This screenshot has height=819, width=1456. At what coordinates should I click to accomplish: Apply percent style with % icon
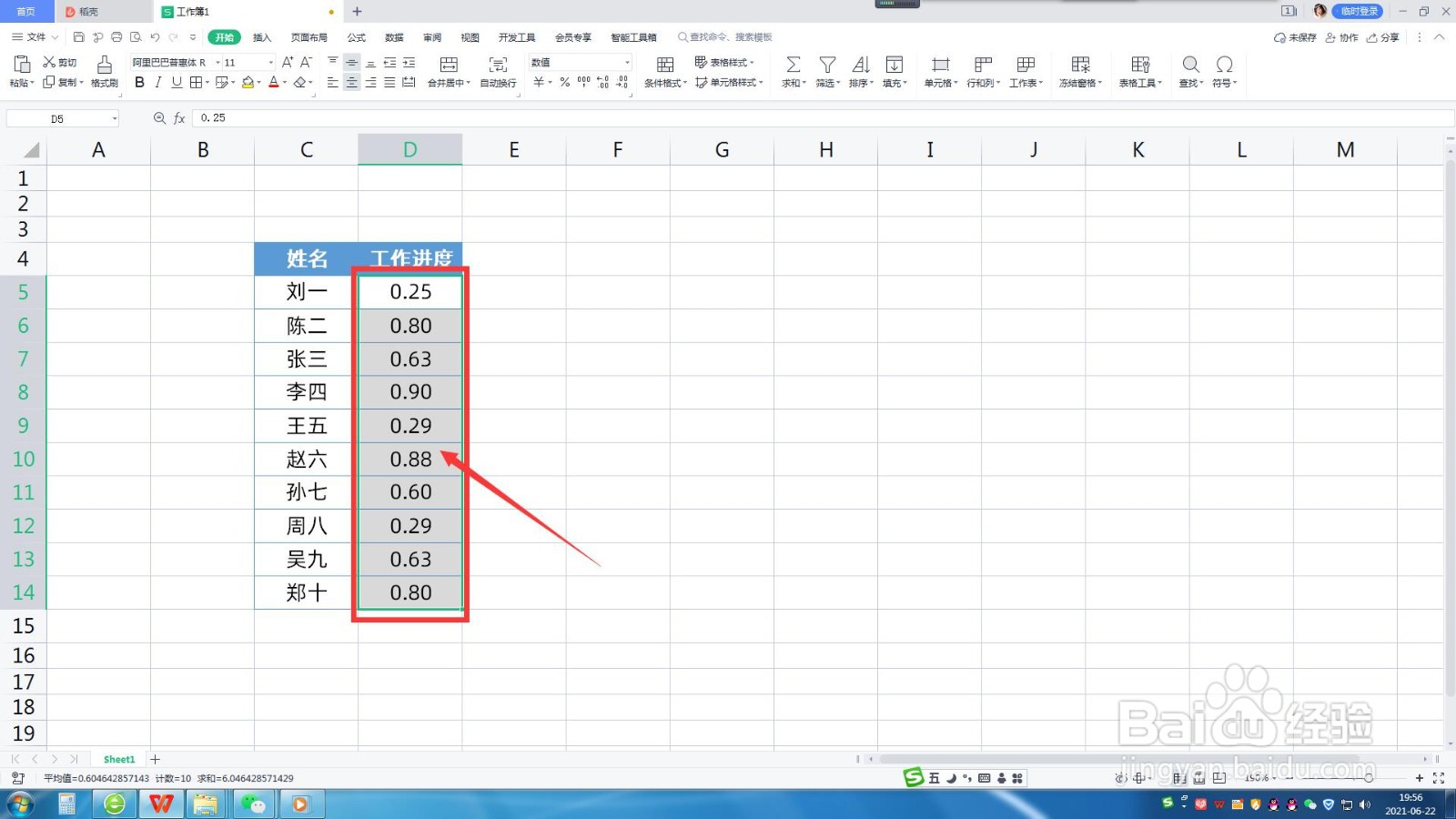pos(564,82)
